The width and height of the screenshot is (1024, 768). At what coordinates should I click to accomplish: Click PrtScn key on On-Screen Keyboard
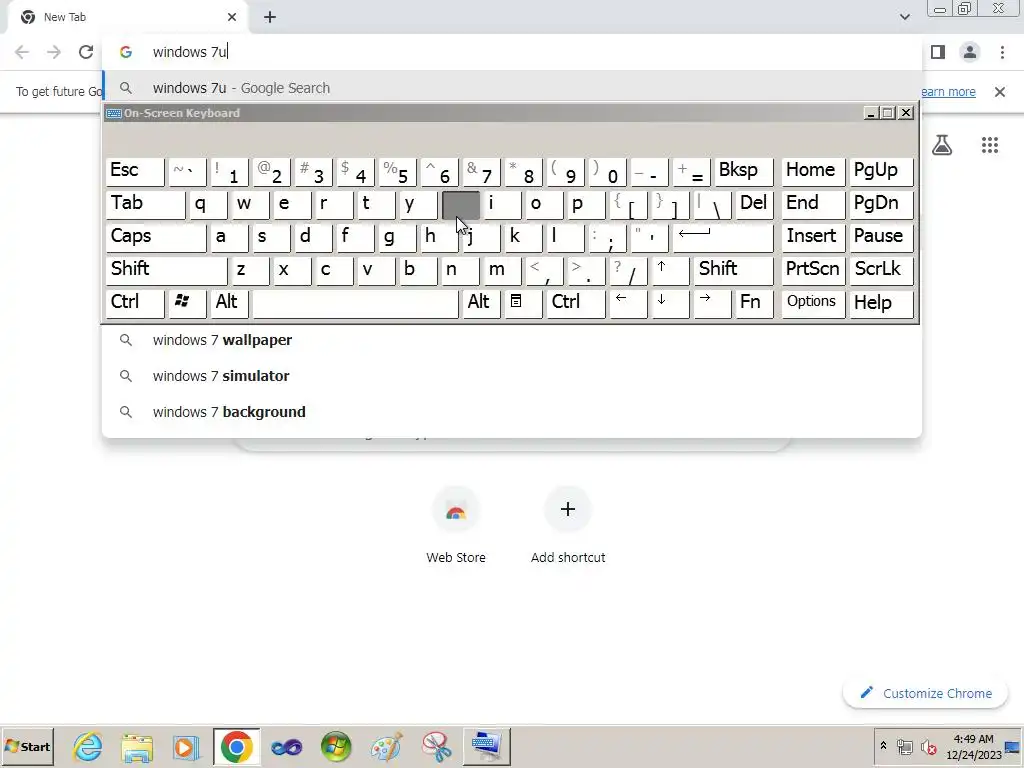coord(813,270)
